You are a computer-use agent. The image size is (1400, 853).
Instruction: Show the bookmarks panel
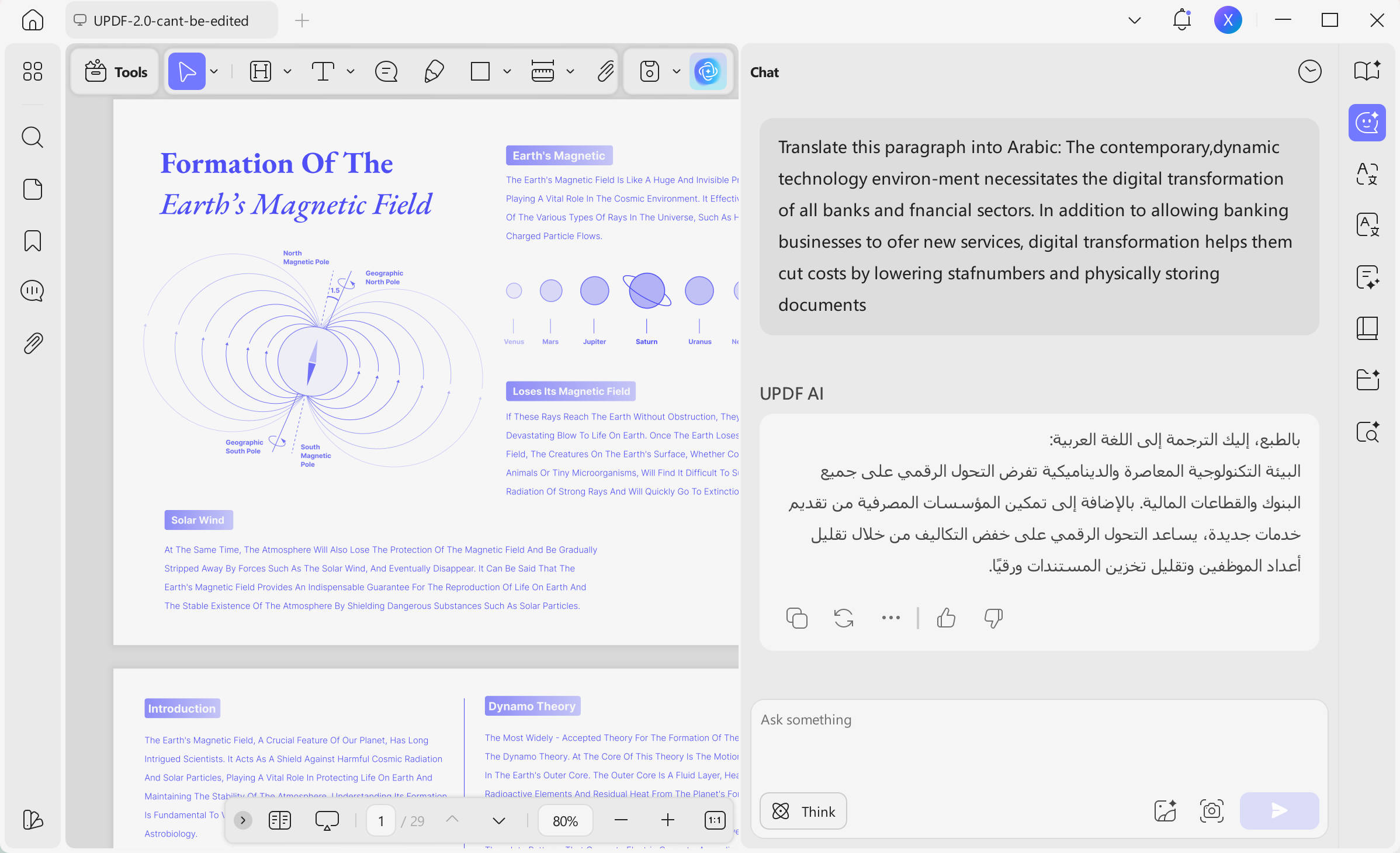pyautogui.click(x=33, y=241)
